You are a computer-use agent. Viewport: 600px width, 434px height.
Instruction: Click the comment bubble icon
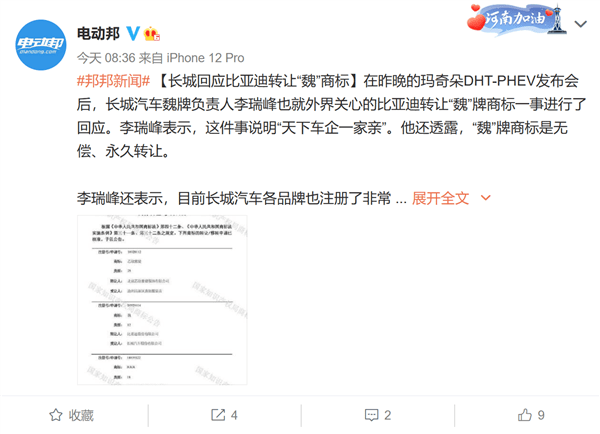(372, 415)
